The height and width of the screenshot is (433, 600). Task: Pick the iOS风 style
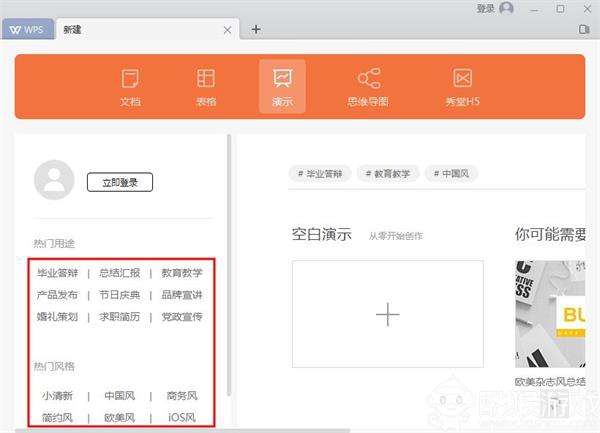click(x=182, y=417)
